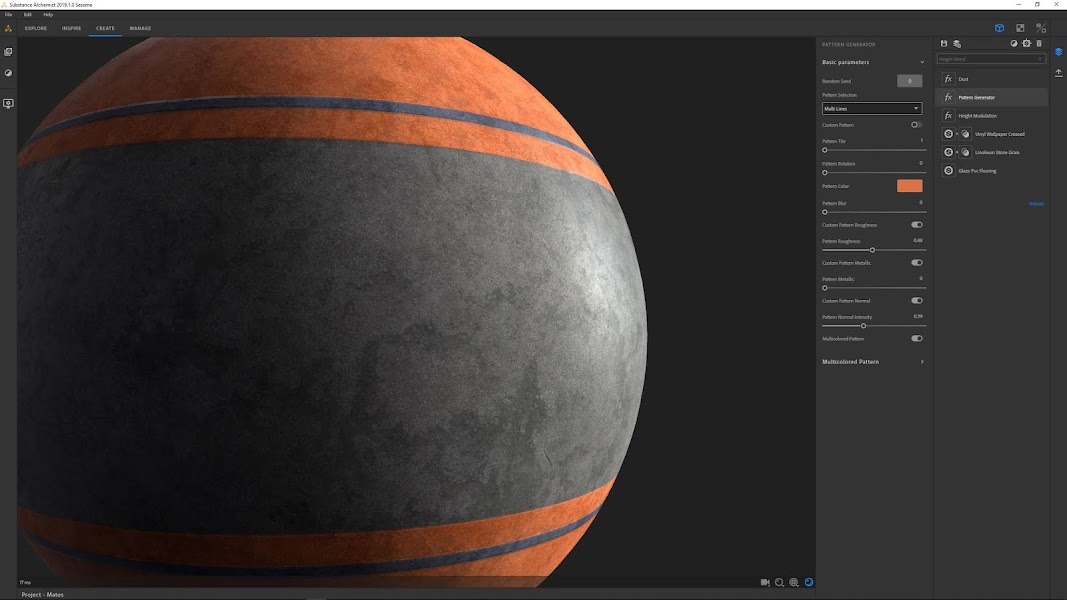
Task: Open the blue layers stack panel icon
Action: [x=1058, y=52]
